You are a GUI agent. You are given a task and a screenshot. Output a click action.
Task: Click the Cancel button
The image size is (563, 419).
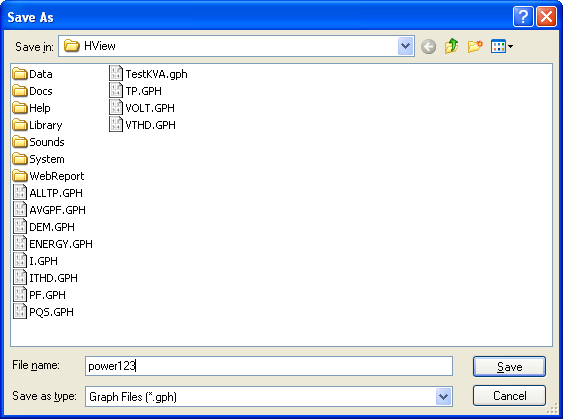coord(509,396)
